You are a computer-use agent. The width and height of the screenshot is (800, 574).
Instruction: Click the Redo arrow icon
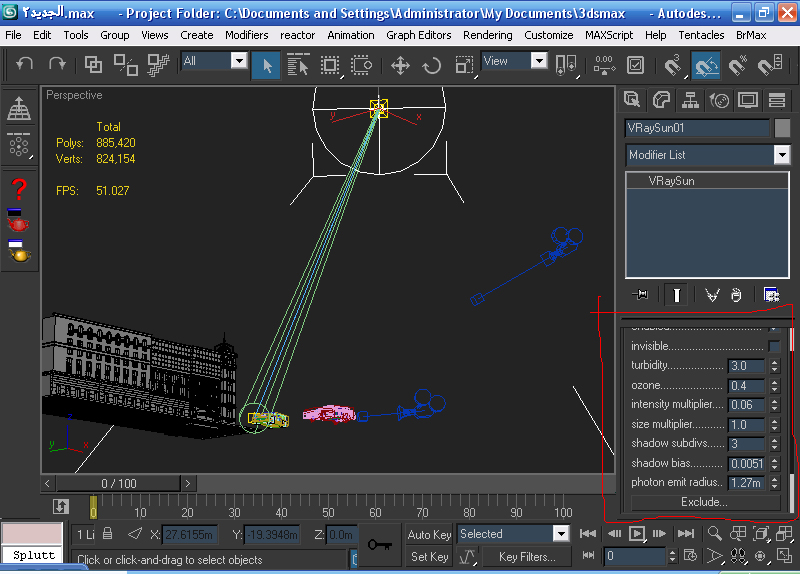point(57,64)
